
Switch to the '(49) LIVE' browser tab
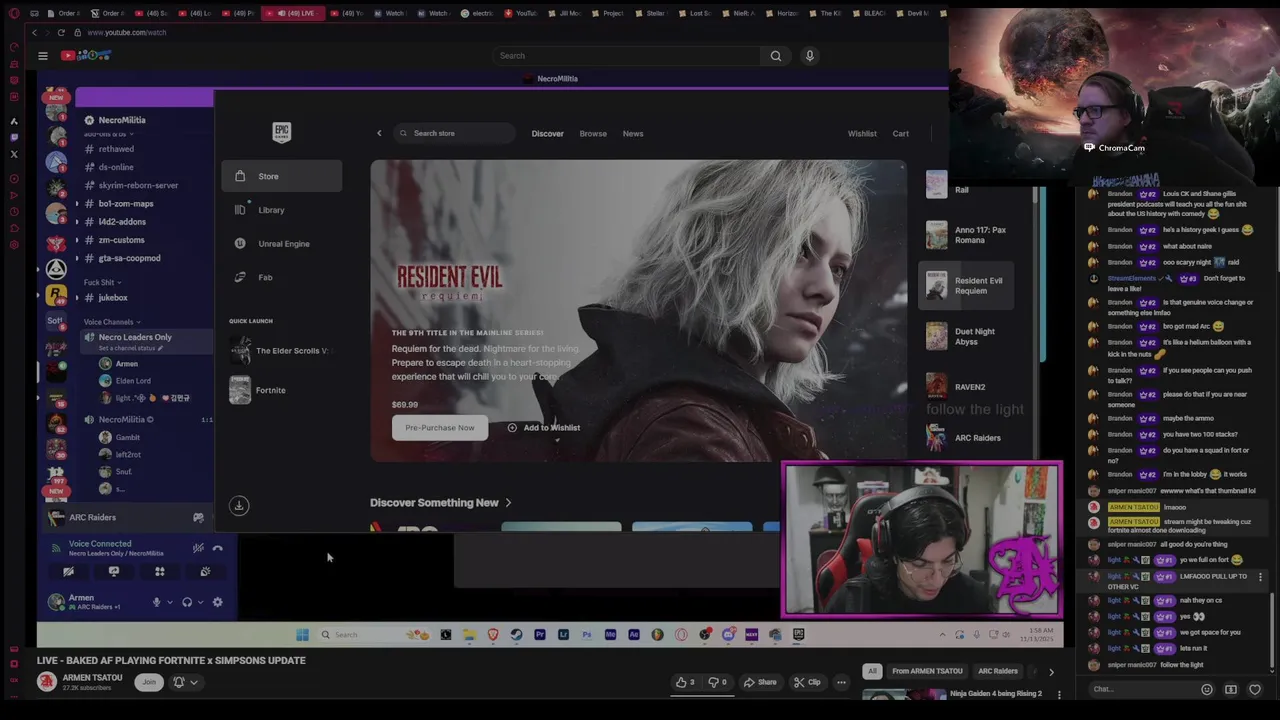pyautogui.click(x=295, y=13)
